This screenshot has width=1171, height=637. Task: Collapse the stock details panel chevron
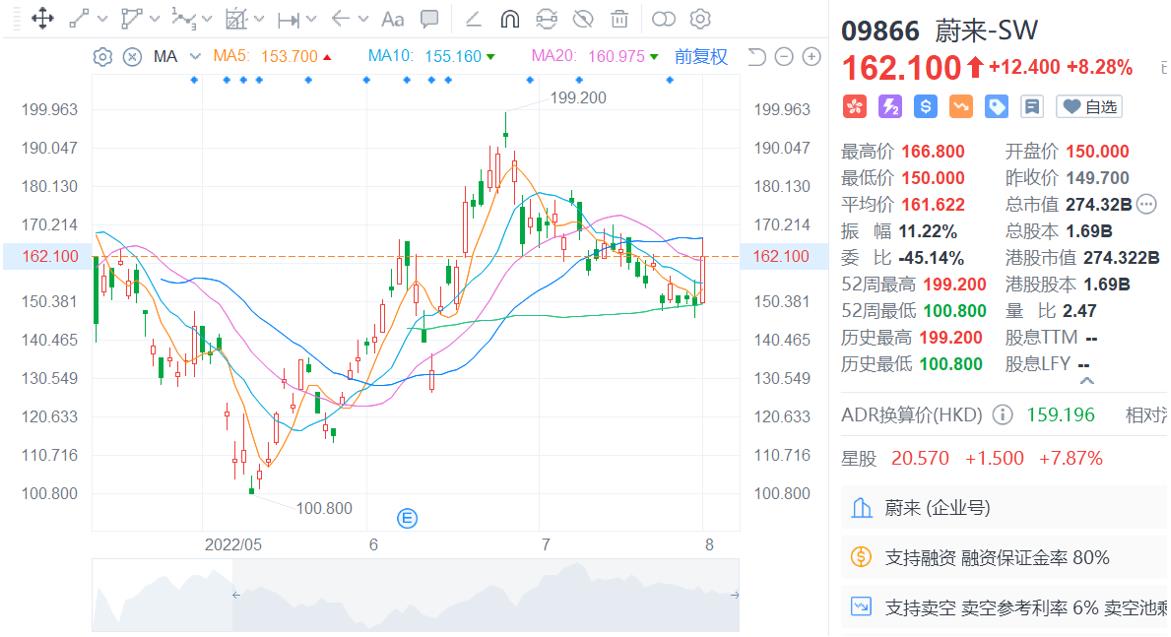tap(1086, 380)
